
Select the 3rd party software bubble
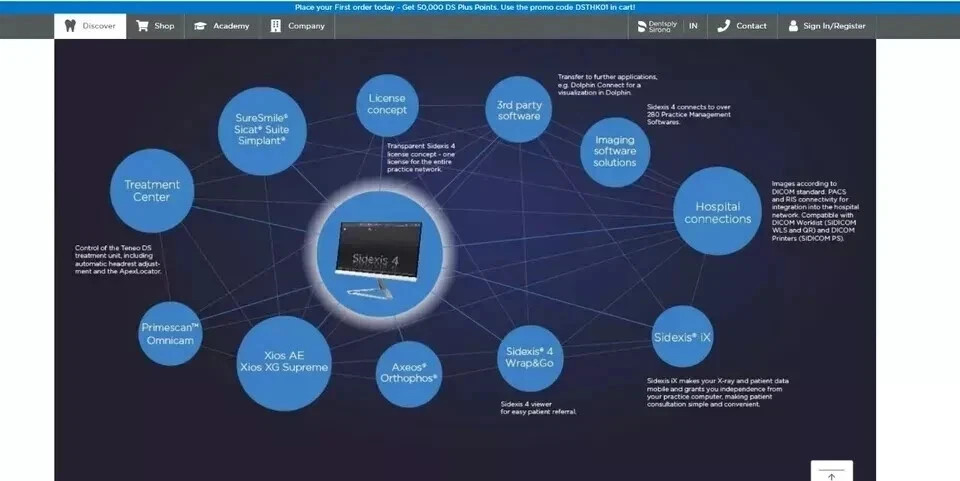[519, 110]
